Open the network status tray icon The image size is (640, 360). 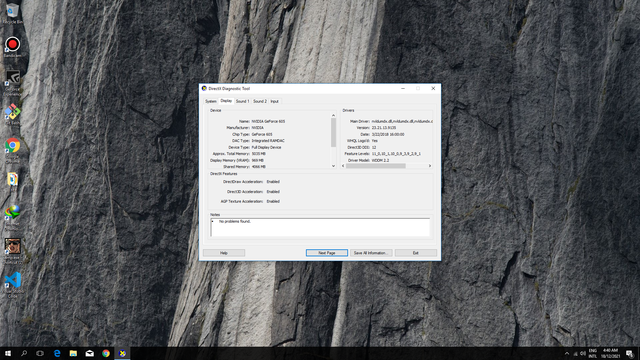point(576,353)
